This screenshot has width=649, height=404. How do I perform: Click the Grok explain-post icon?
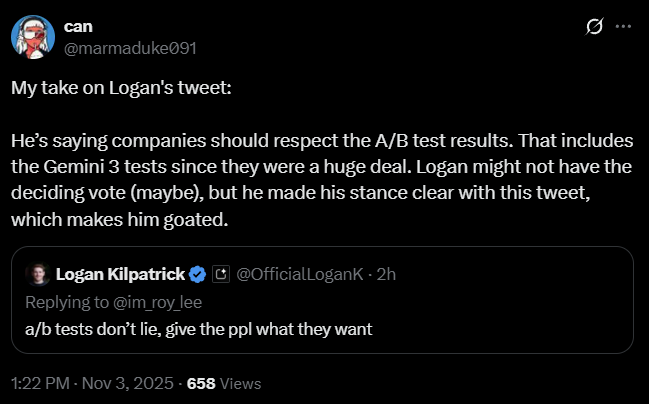594,27
